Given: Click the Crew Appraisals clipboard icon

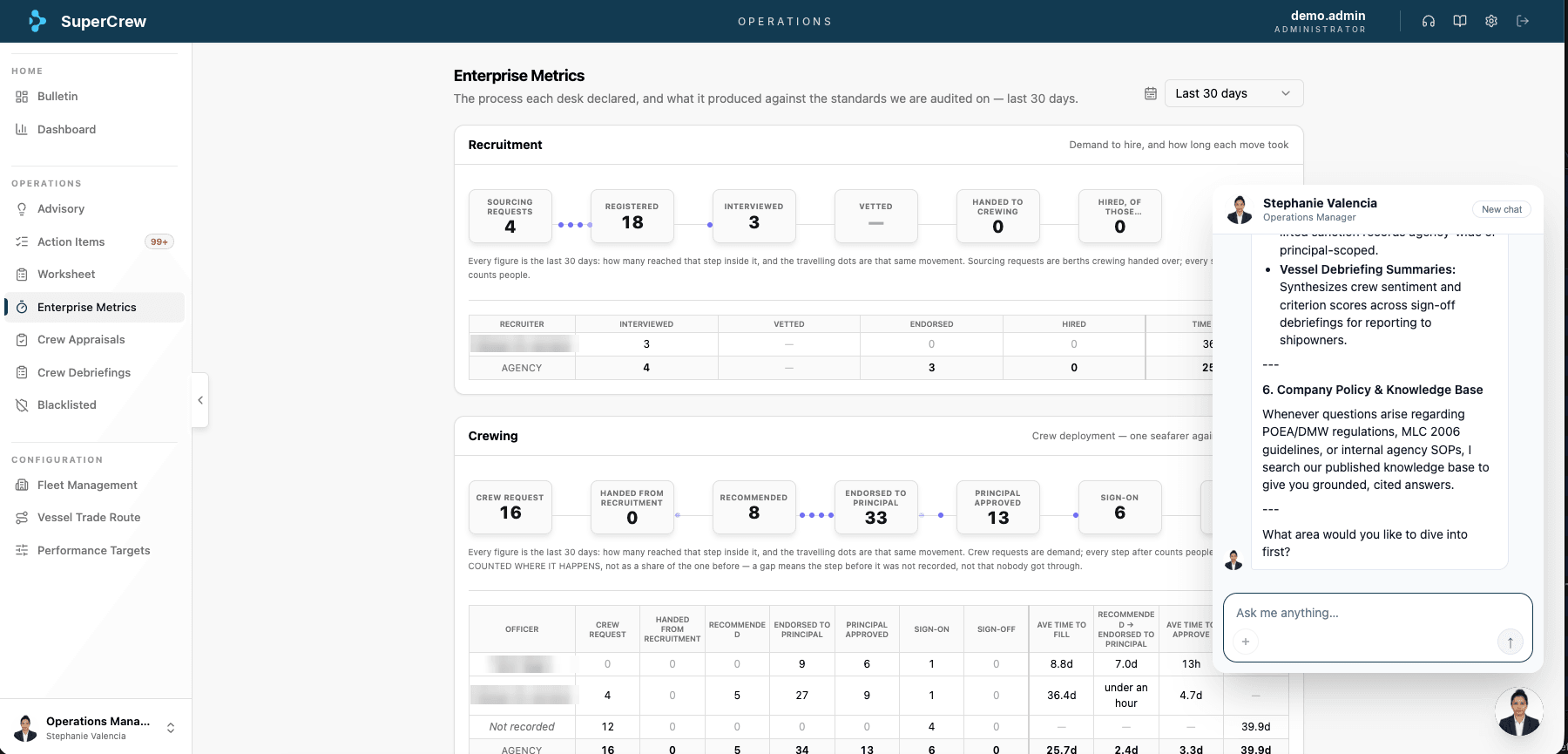Looking at the screenshot, I should 22,340.
